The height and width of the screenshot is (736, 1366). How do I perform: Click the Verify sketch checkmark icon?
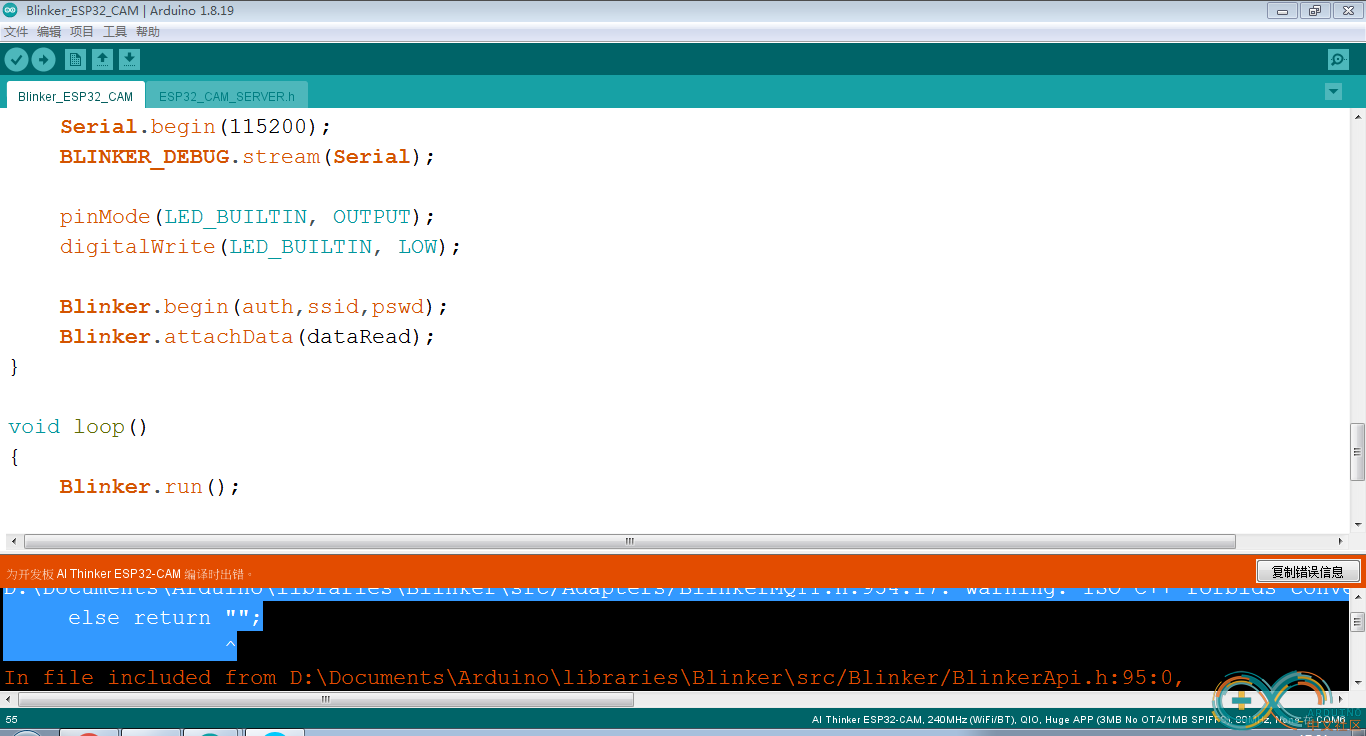[16, 59]
